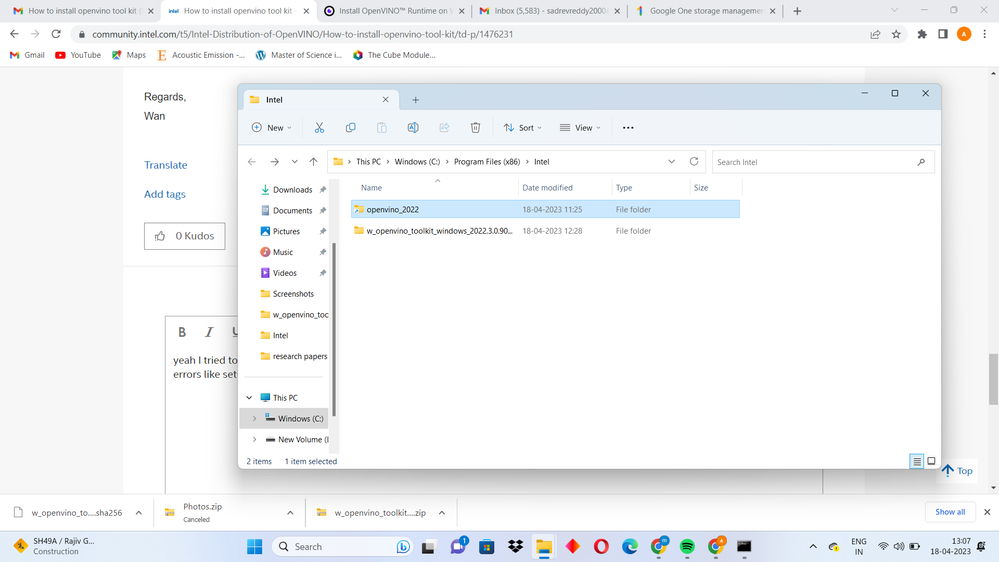Screen dimensions: 999x562
Task: Open the Sort dropdown menu
Action: [523, 128]
